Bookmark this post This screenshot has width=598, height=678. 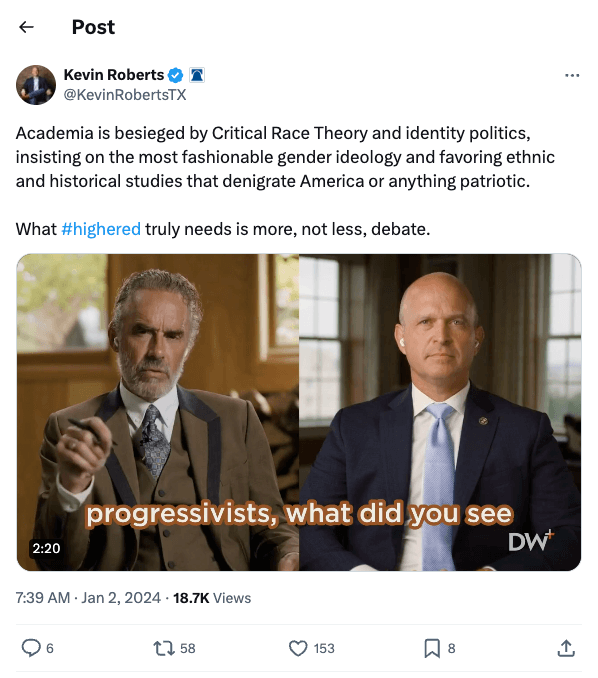click(x=432, y=648)
